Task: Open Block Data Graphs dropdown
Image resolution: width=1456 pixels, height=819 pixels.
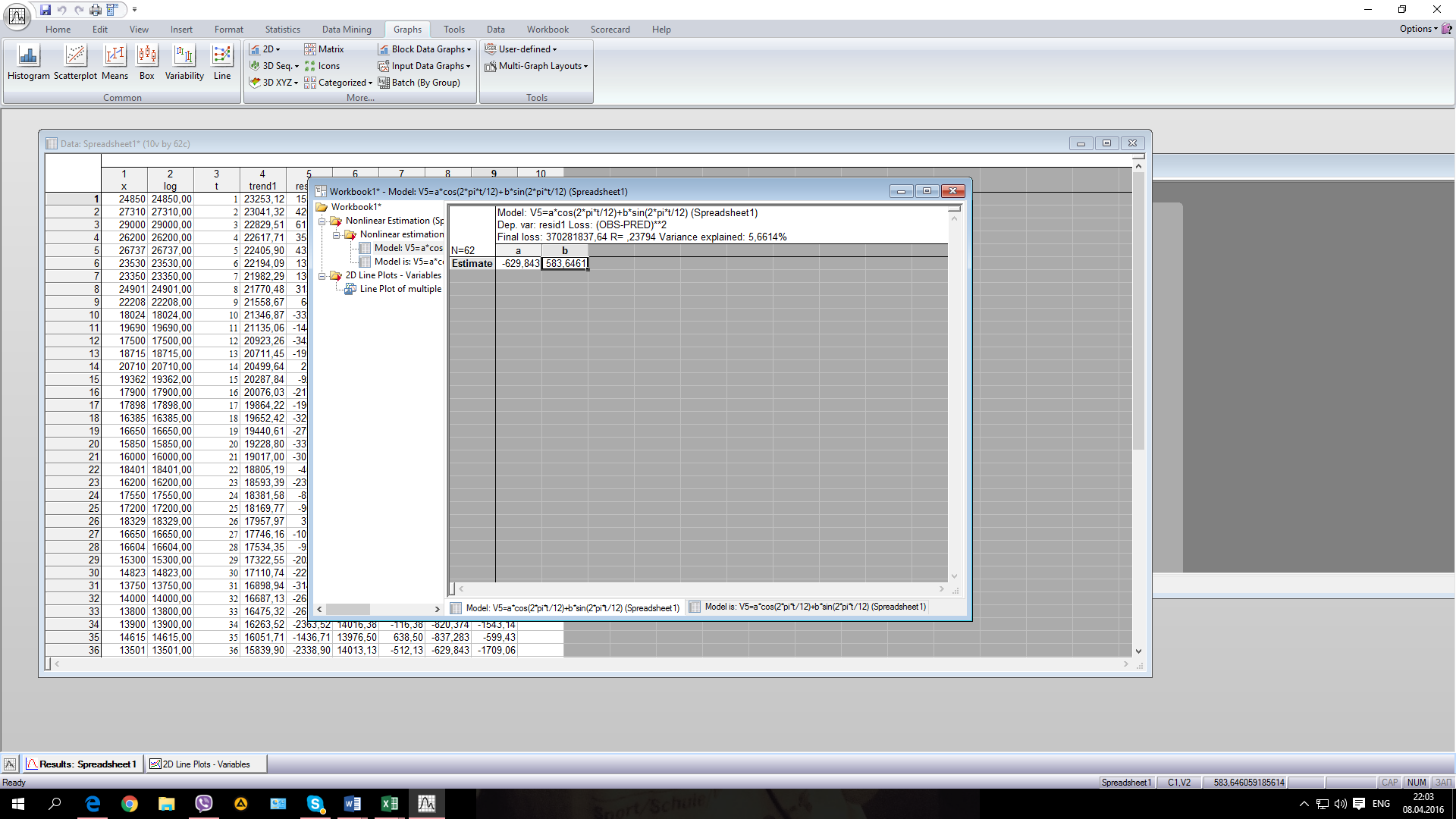Action: [425, 49]
